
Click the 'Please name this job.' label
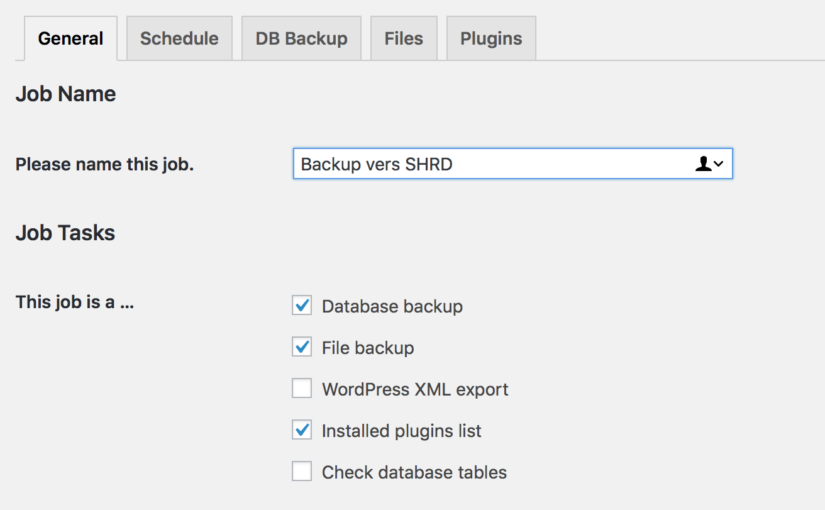[105, 164]
